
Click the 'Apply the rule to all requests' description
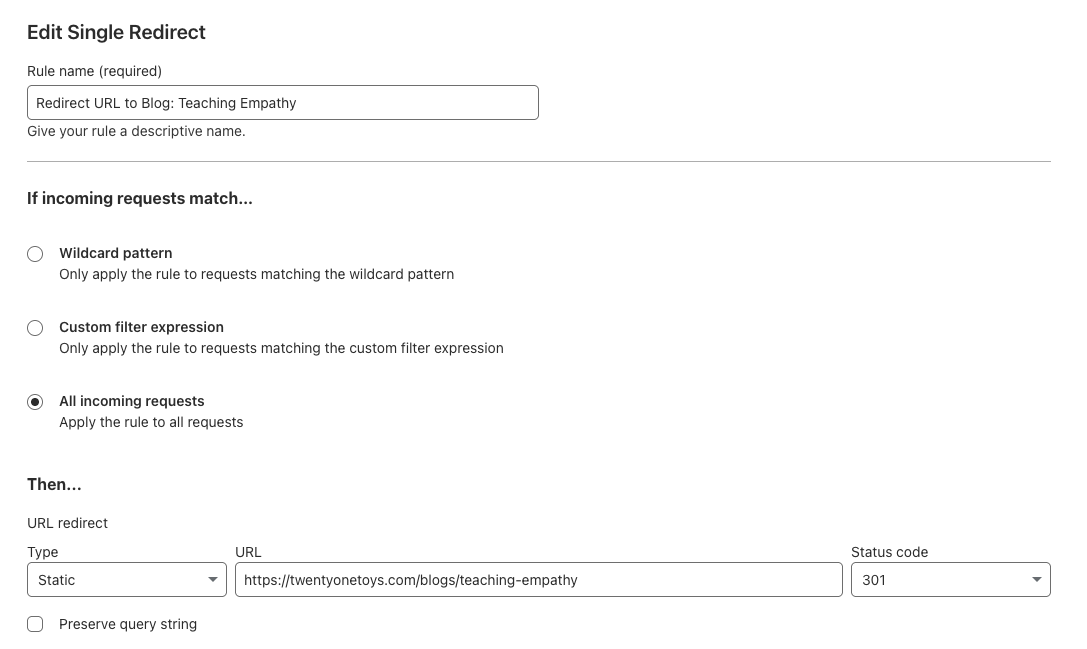tap(151, 422)
